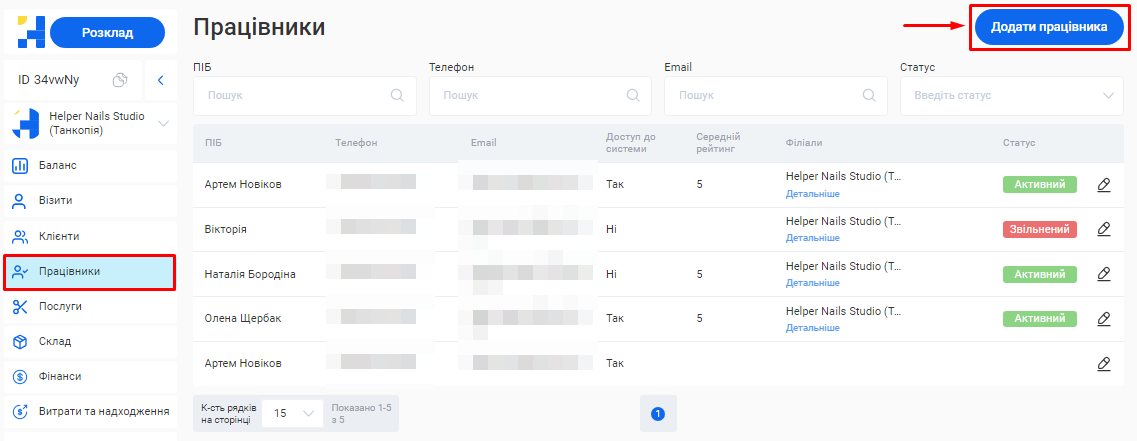Click the Розклад button

pos(107,33)
